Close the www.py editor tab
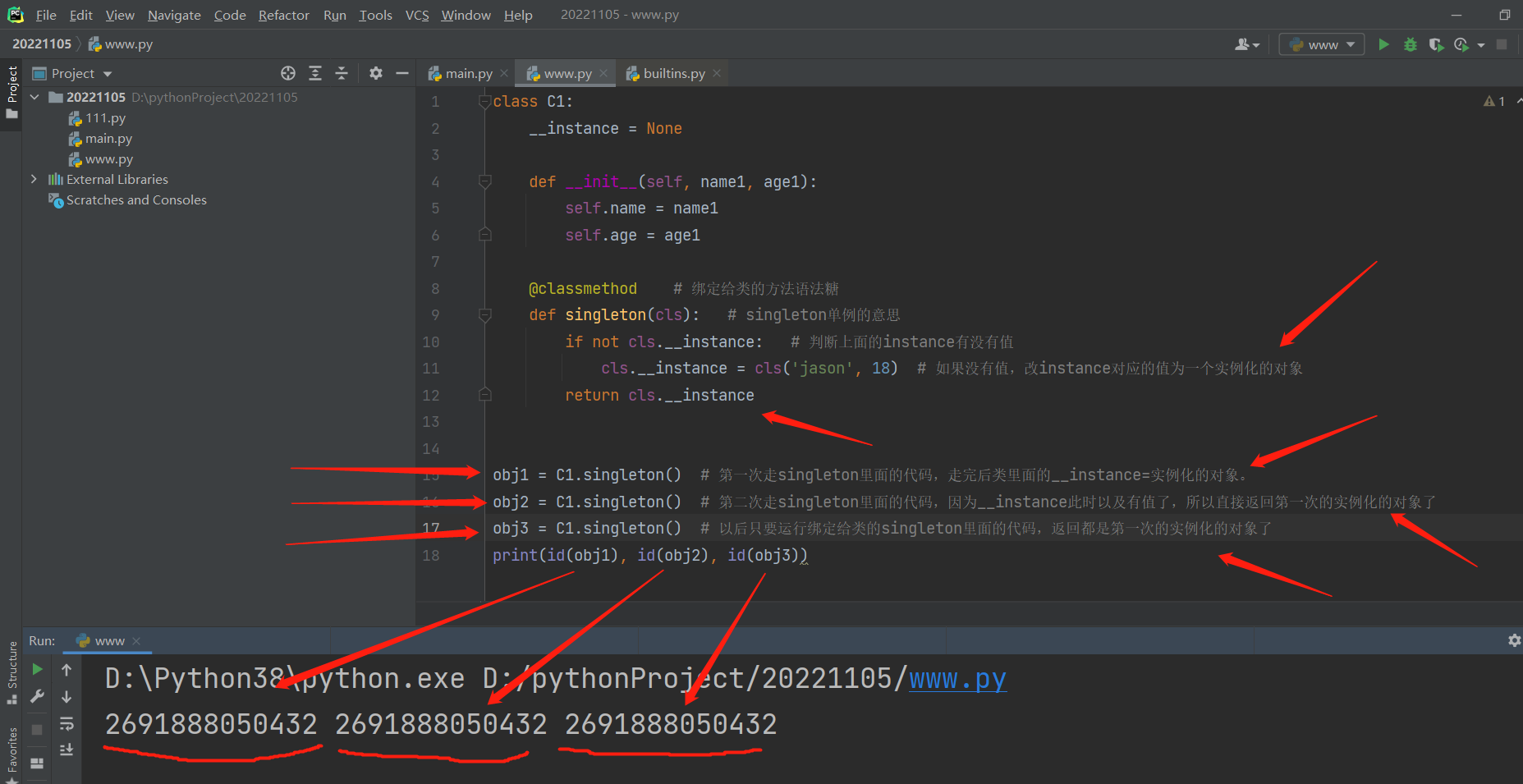Screen dimensions: 1523x784 603,73
